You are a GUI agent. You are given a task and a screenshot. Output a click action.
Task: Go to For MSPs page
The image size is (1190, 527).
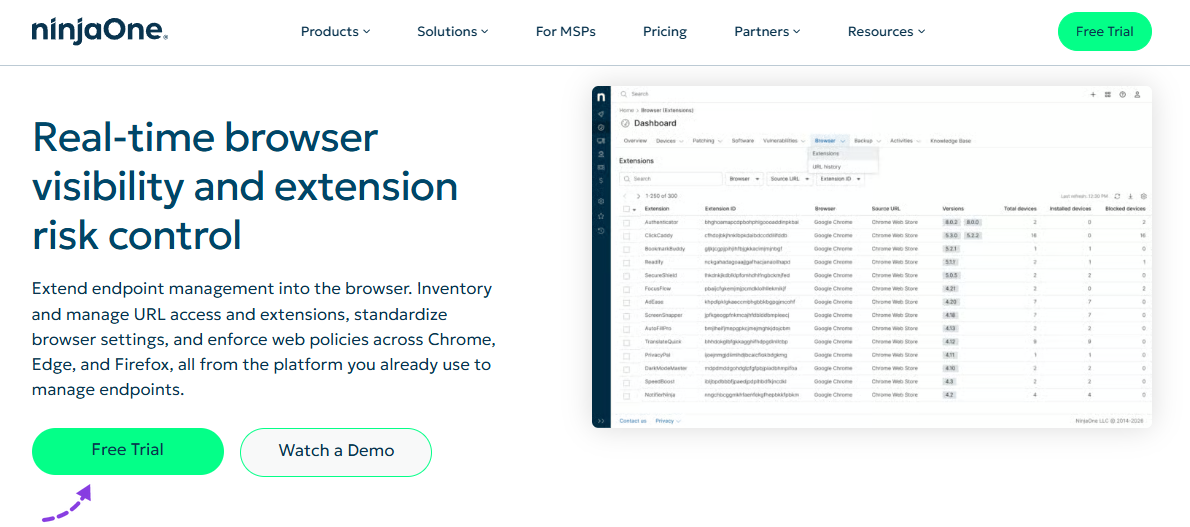click(565, 32)
